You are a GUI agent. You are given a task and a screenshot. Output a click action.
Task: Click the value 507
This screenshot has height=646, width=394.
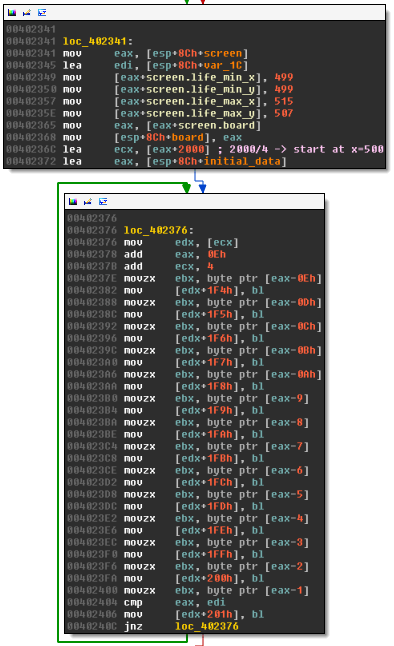point(284,113)
